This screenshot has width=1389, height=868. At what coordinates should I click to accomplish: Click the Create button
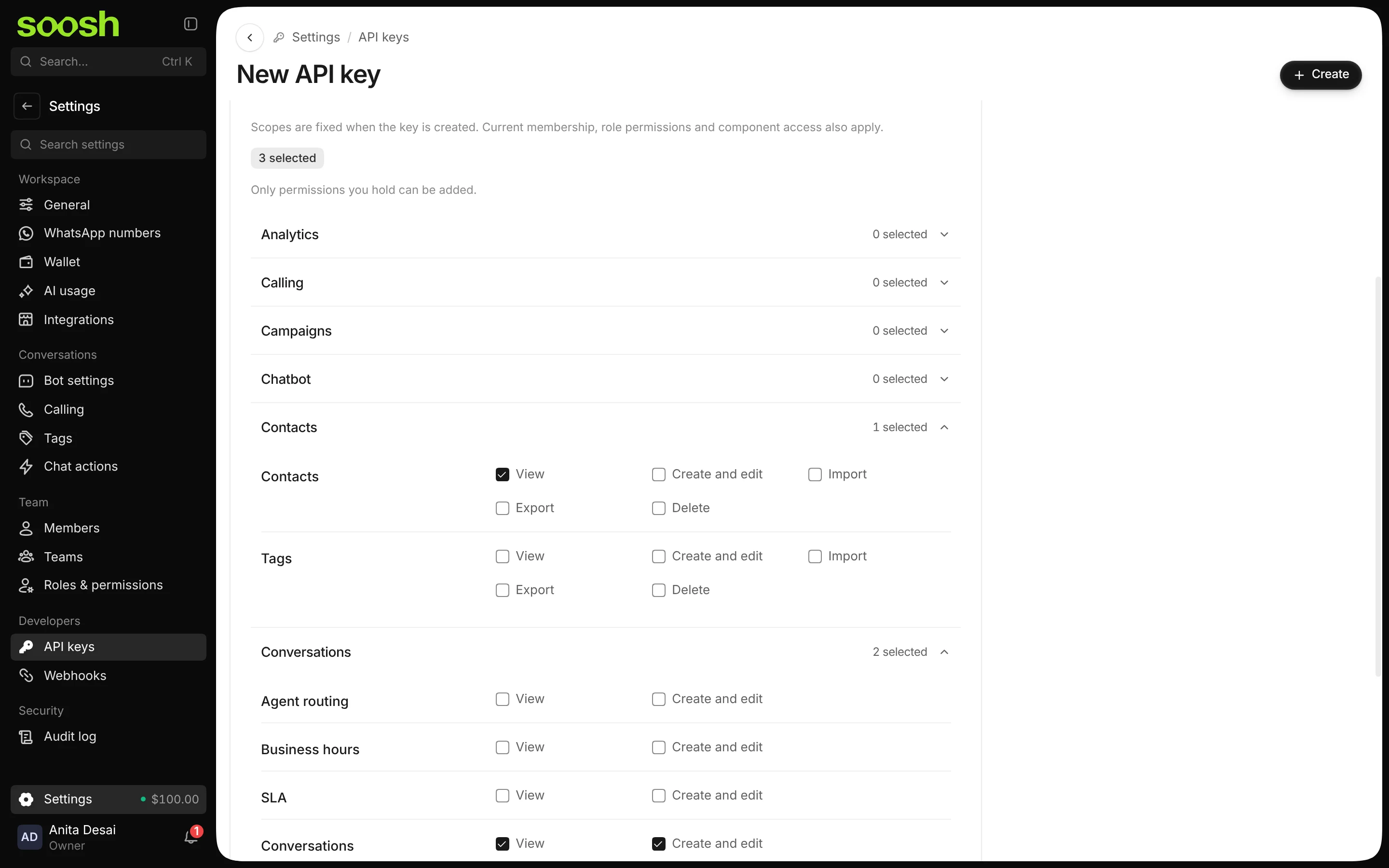click(1320, 75)
